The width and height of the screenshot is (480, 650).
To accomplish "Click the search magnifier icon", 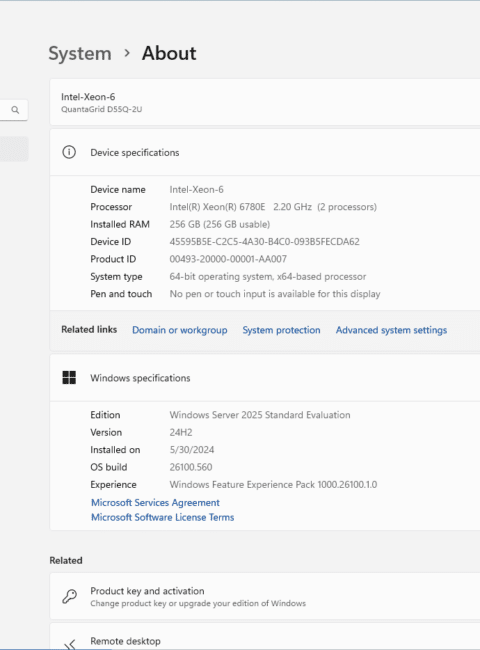I will [x=15, y=110].
